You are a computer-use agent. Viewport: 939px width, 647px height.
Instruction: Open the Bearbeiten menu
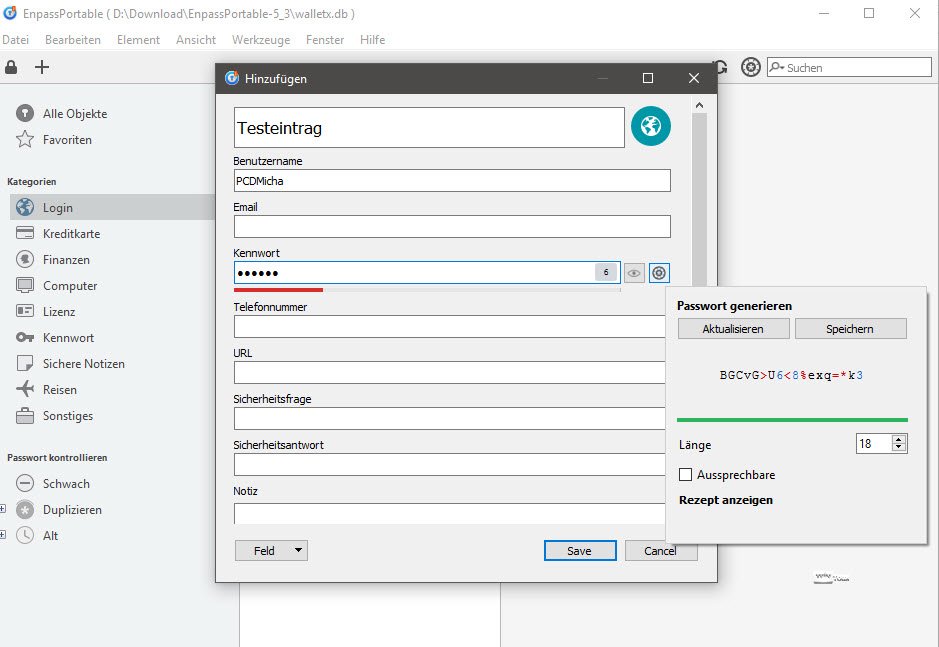[x=73, y=40]
